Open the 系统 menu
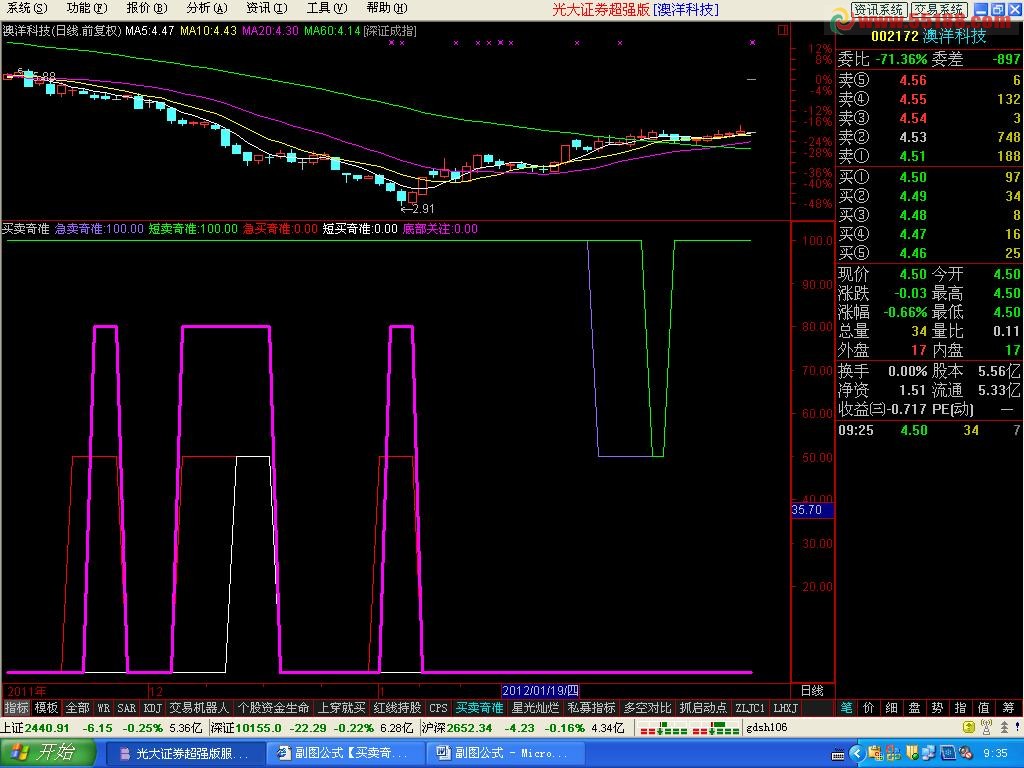Image resolution: width=1024 pixels, height=768 pixels. click(x=19, y=8)
